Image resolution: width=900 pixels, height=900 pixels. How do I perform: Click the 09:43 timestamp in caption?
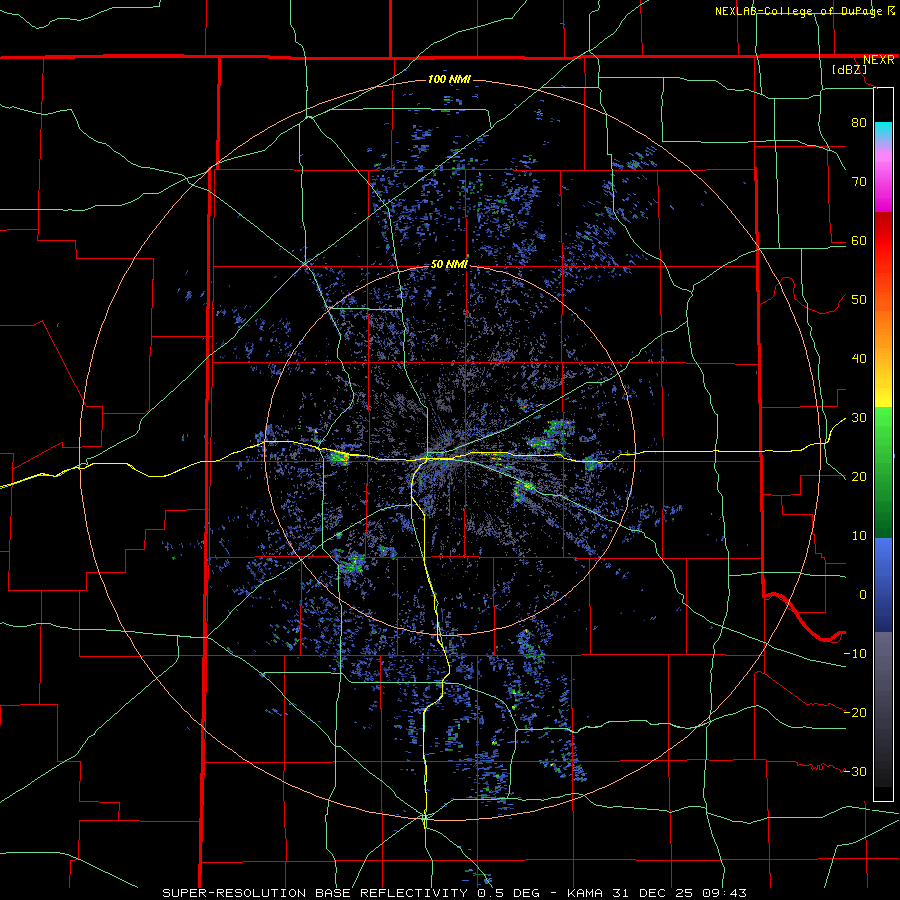point(724,893)
